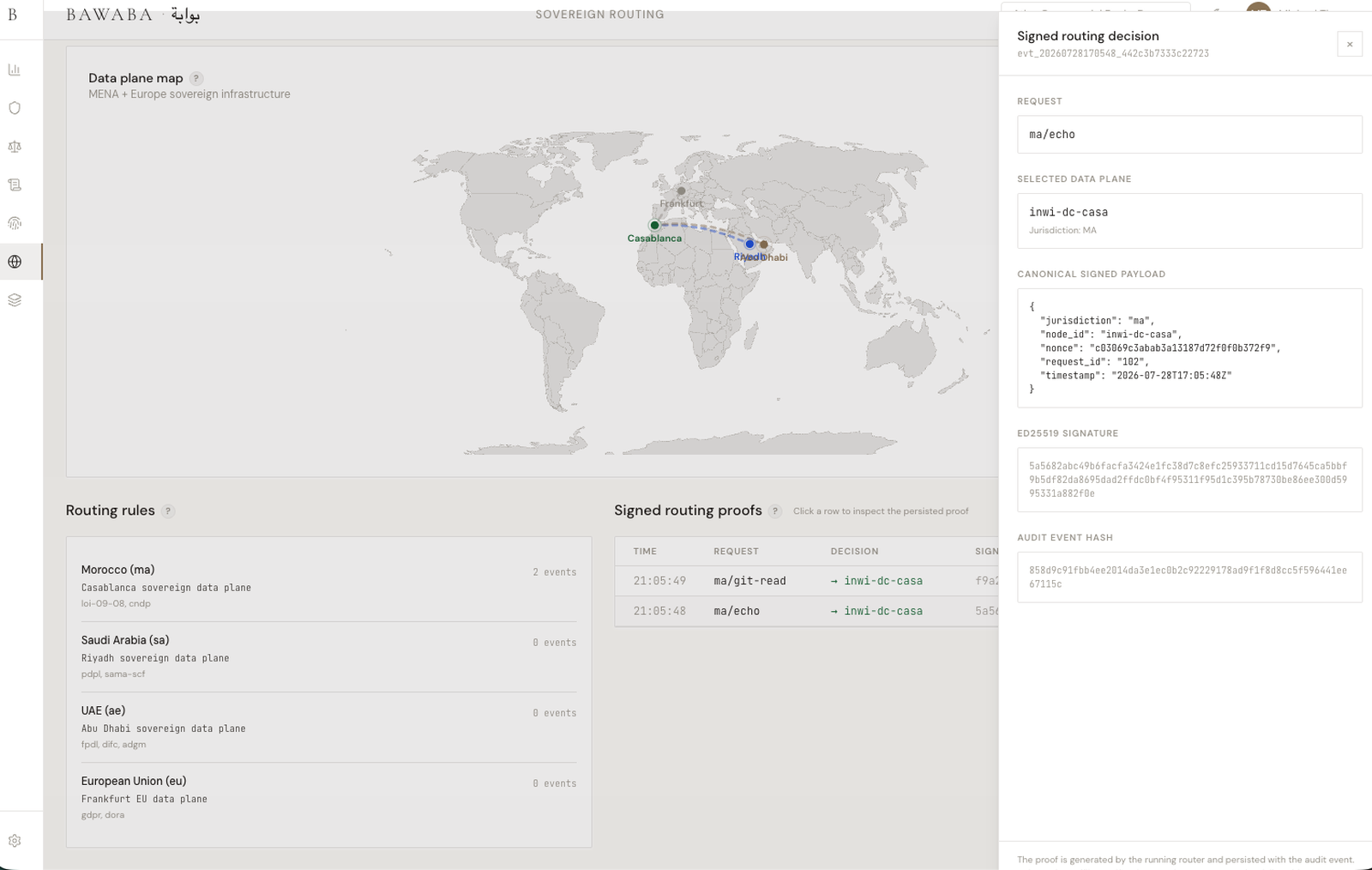Click the BAWABA brand title

109,15
